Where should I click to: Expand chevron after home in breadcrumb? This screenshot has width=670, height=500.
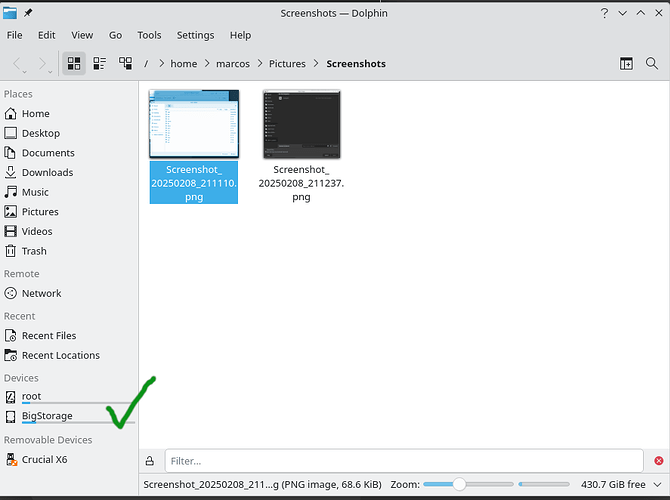207,63
